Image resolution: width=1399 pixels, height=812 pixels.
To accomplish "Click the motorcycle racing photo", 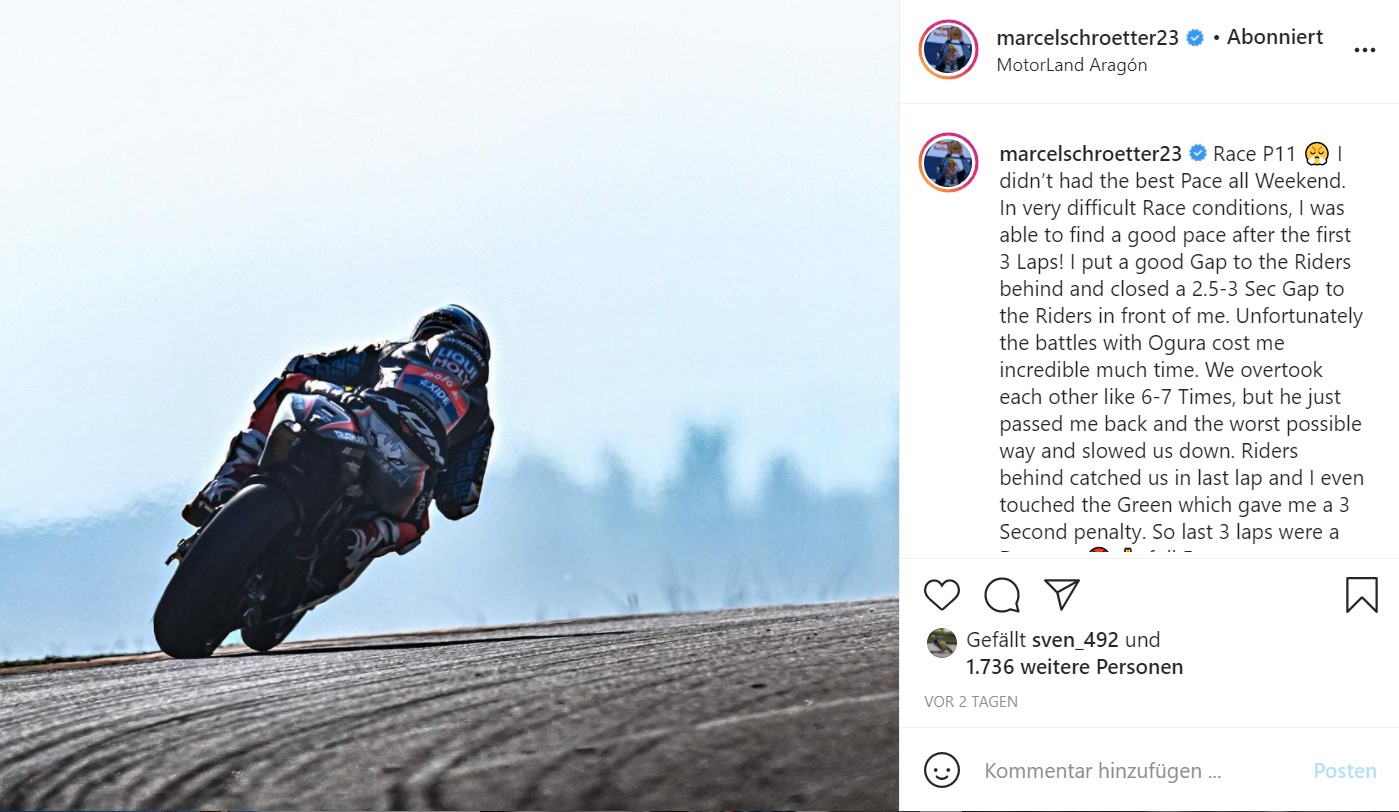I will click(x=449, y=406).
